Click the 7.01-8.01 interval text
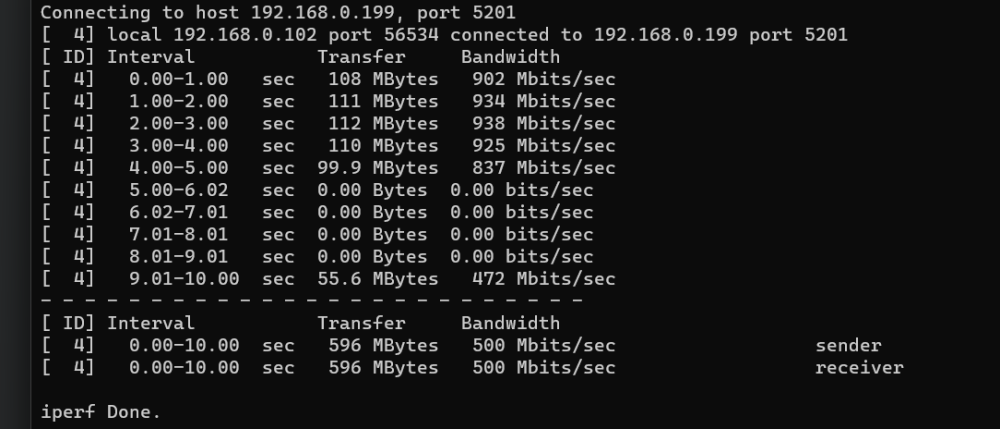Screen dimensions: 1000x429 (x=179, y=235)
